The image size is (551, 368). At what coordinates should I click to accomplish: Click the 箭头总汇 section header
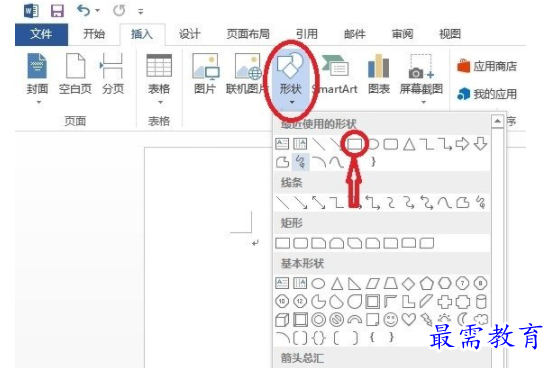(x=302, y=358)
